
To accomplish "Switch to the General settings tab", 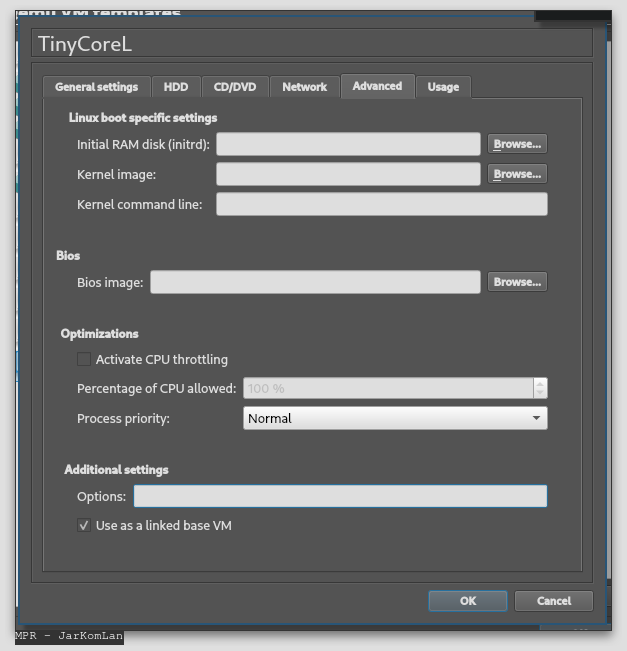I will (96, 87).
